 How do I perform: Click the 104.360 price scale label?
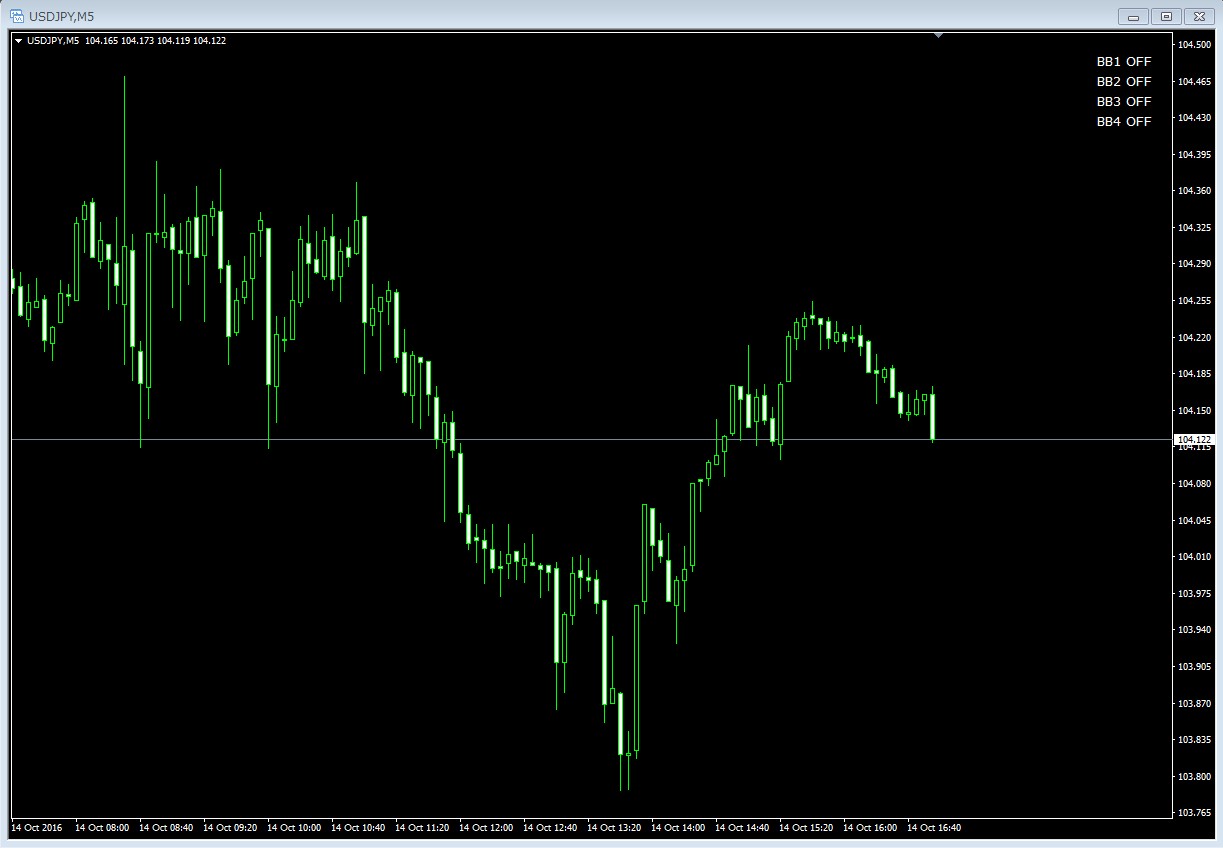point(1194,191)
